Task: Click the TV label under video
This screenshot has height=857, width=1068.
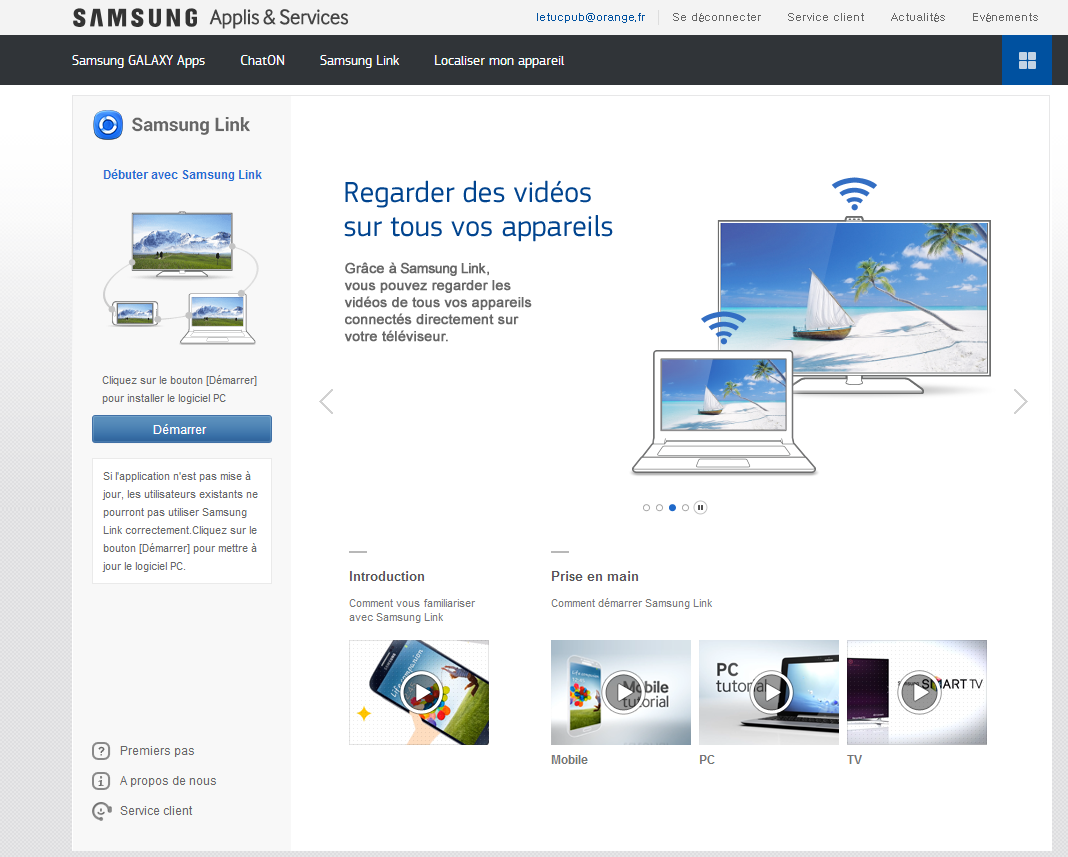Action: point(854,760)
